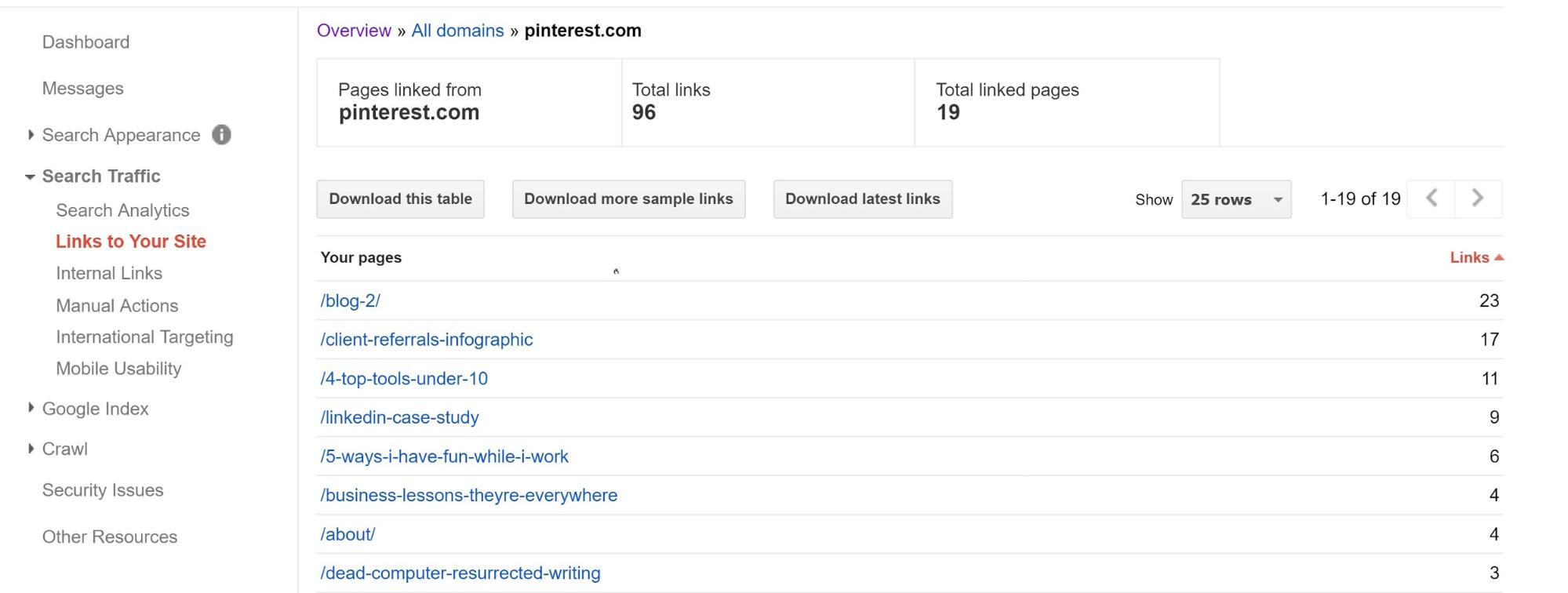Collapse the Search Traffic section
Viewport: 1568px width, 593px height.
point(30,176)
